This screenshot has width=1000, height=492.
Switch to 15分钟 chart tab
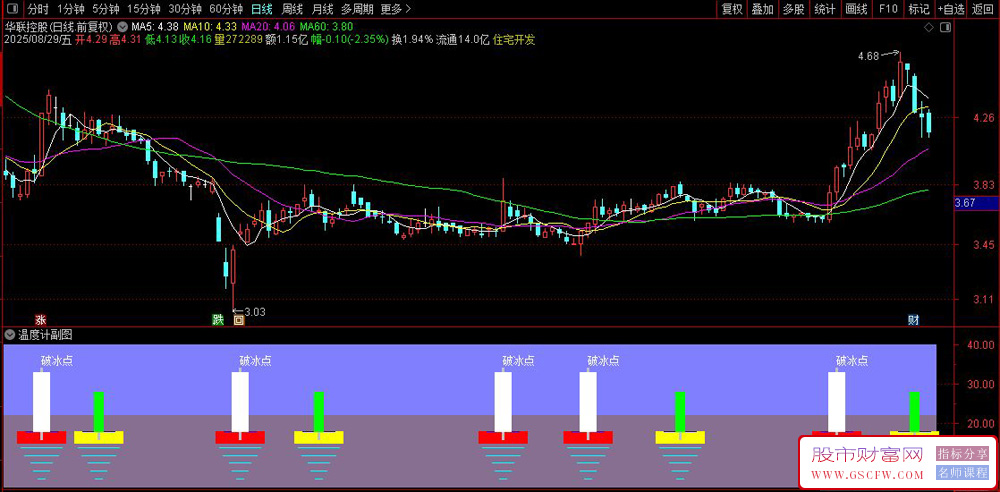143,9
